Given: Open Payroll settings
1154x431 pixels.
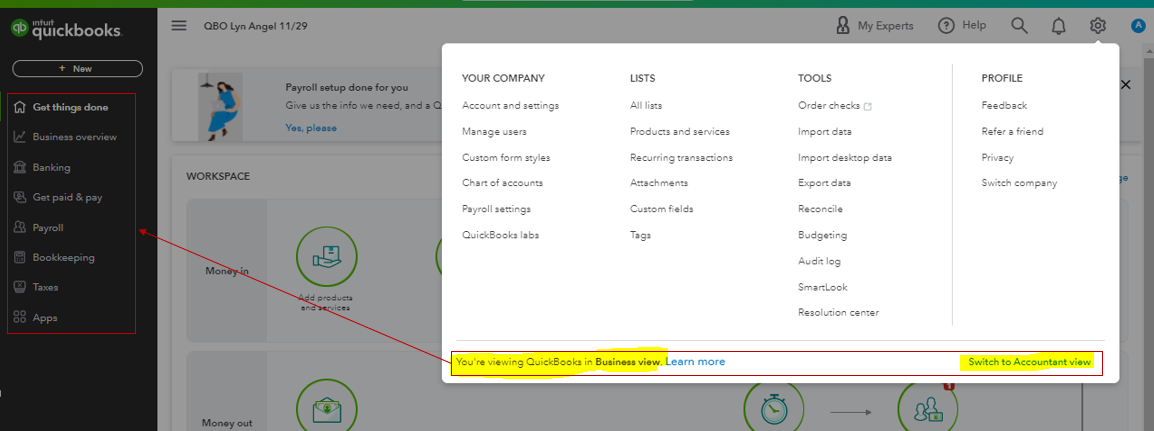Looking at the screenshot, I should tap(497, 209).
